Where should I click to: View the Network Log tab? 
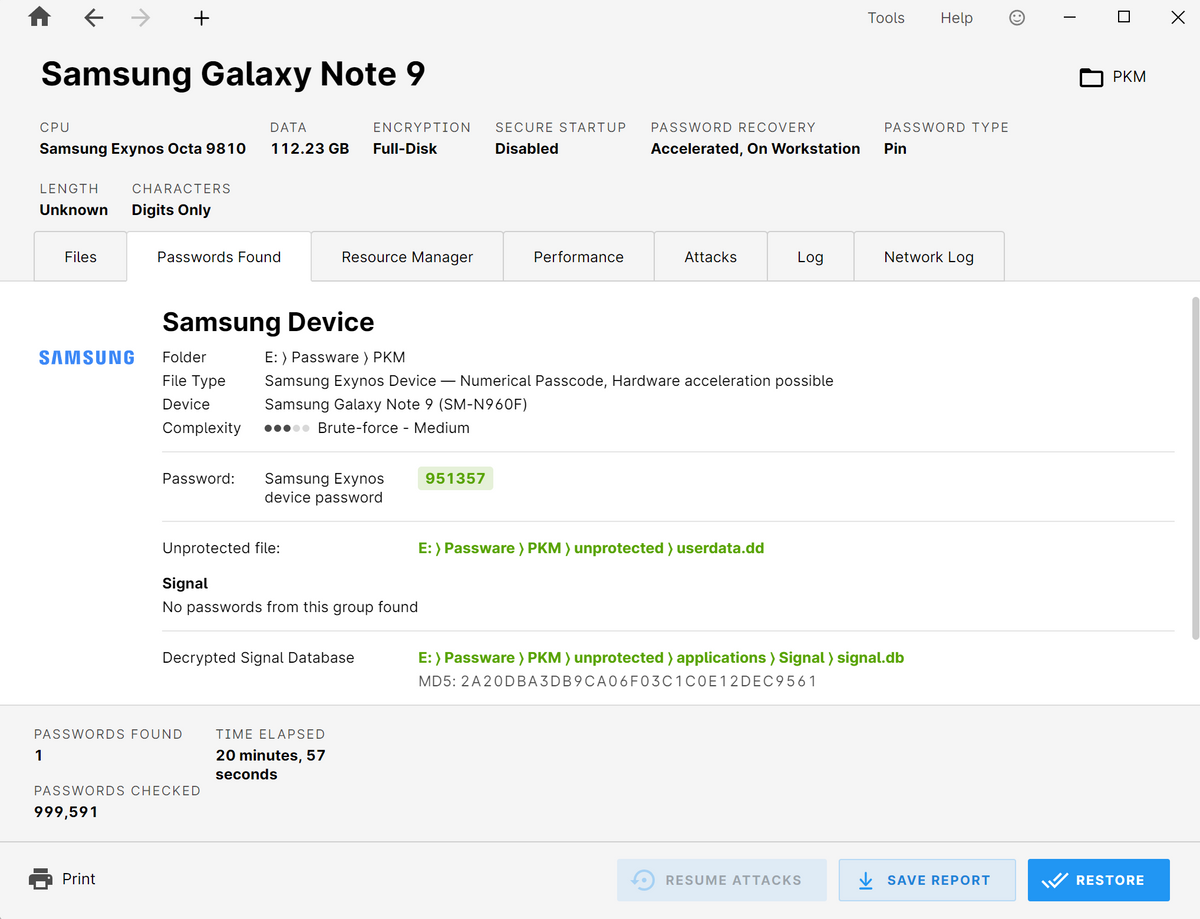928,257
